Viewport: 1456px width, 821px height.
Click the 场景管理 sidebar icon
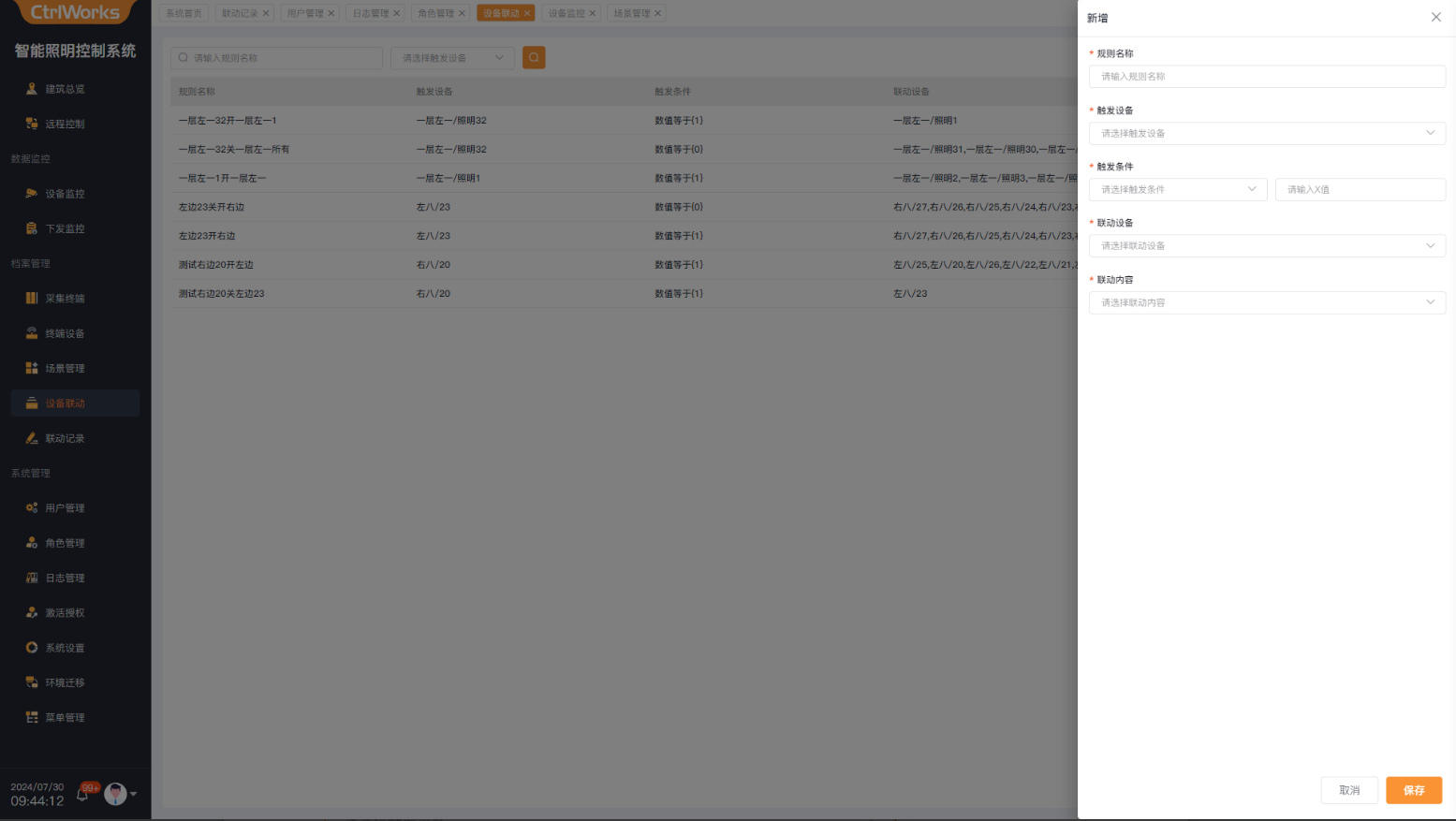[32, 369]
